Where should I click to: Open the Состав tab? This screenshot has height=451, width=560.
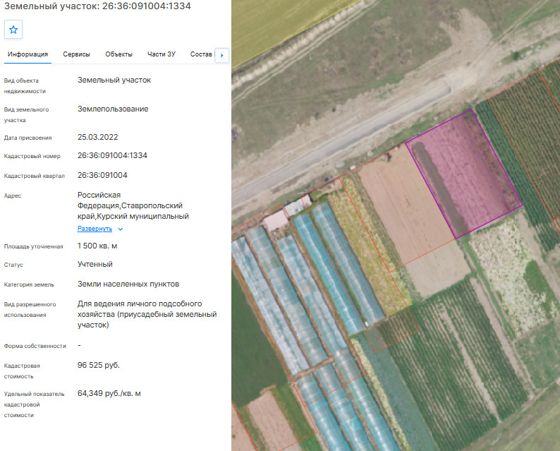point(201,54)
